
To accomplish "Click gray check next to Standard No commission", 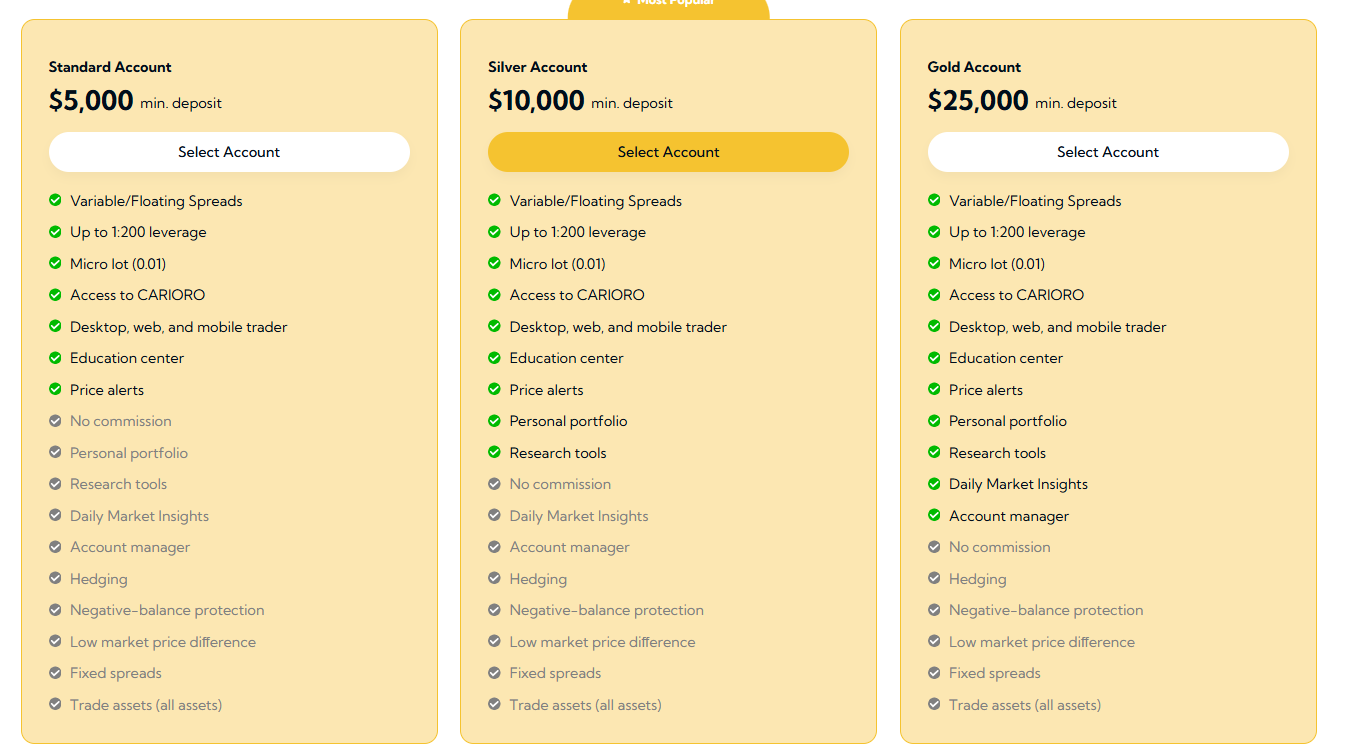I will click(x=56, y=421).
